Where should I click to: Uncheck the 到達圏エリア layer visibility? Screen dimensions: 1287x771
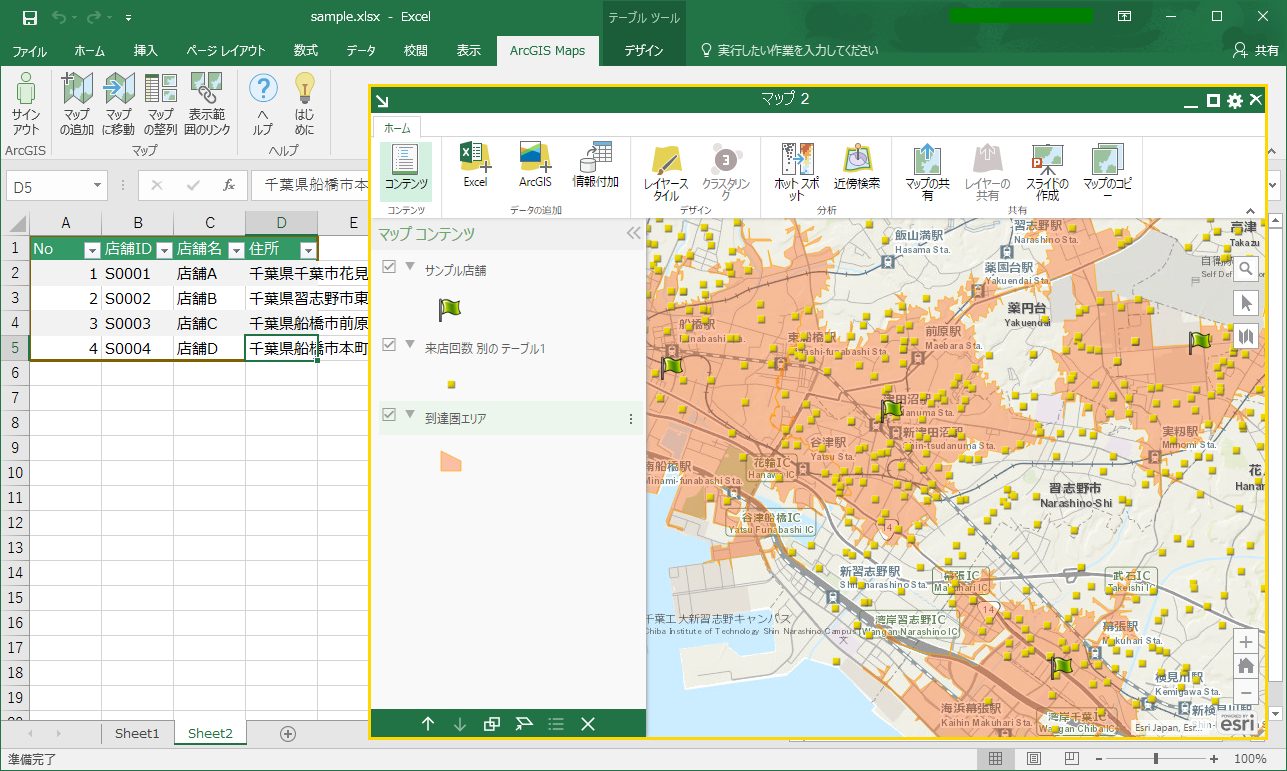tap(390, 415)
